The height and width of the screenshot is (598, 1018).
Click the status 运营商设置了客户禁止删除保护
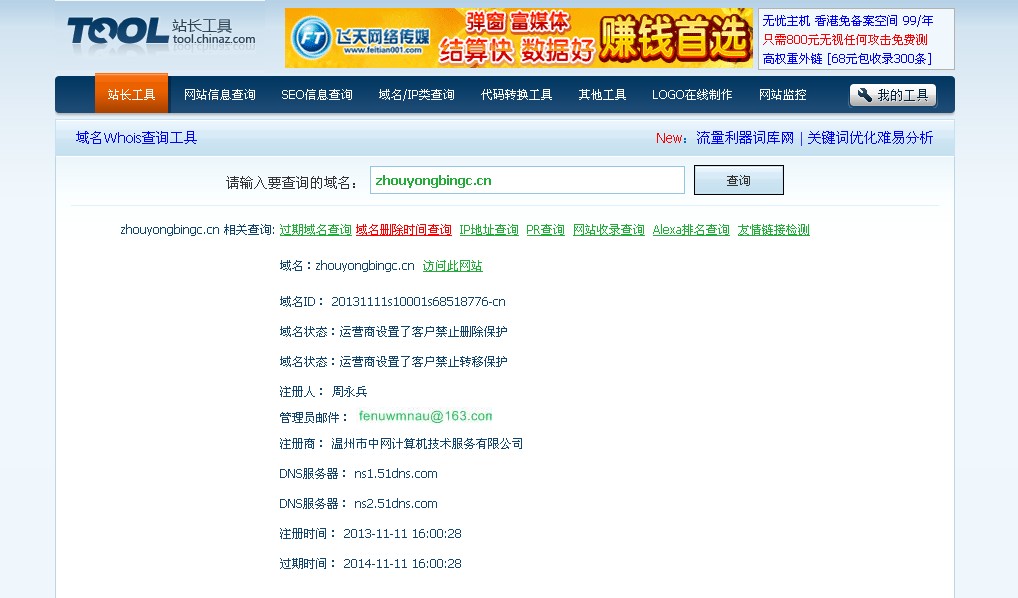423,332
